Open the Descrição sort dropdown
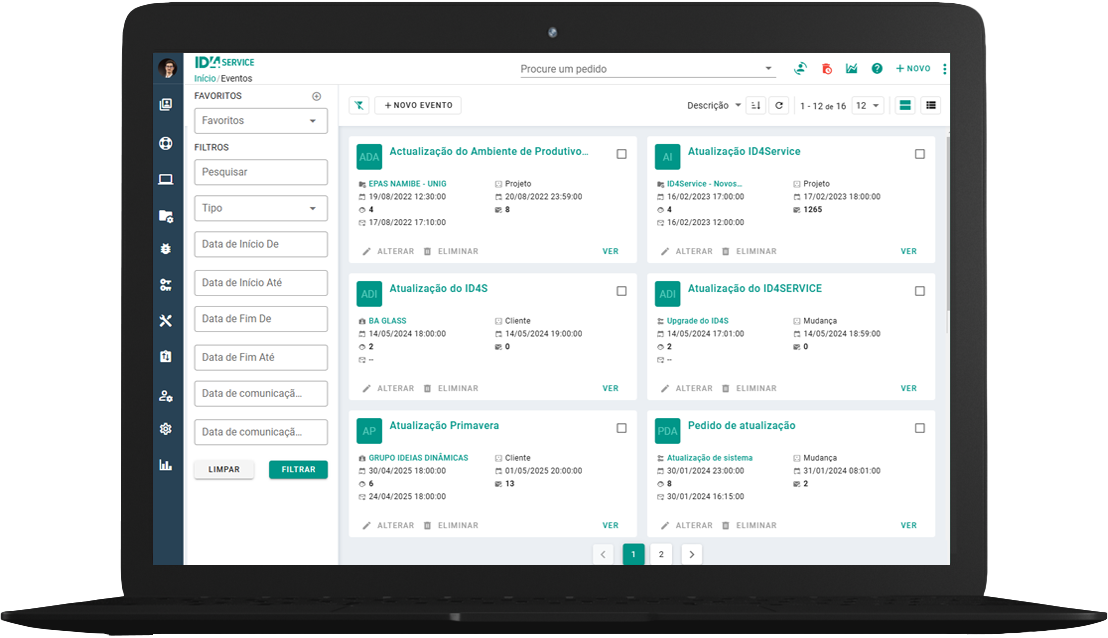The height and width of the screenshot is (638, 1108). (714, 105)
